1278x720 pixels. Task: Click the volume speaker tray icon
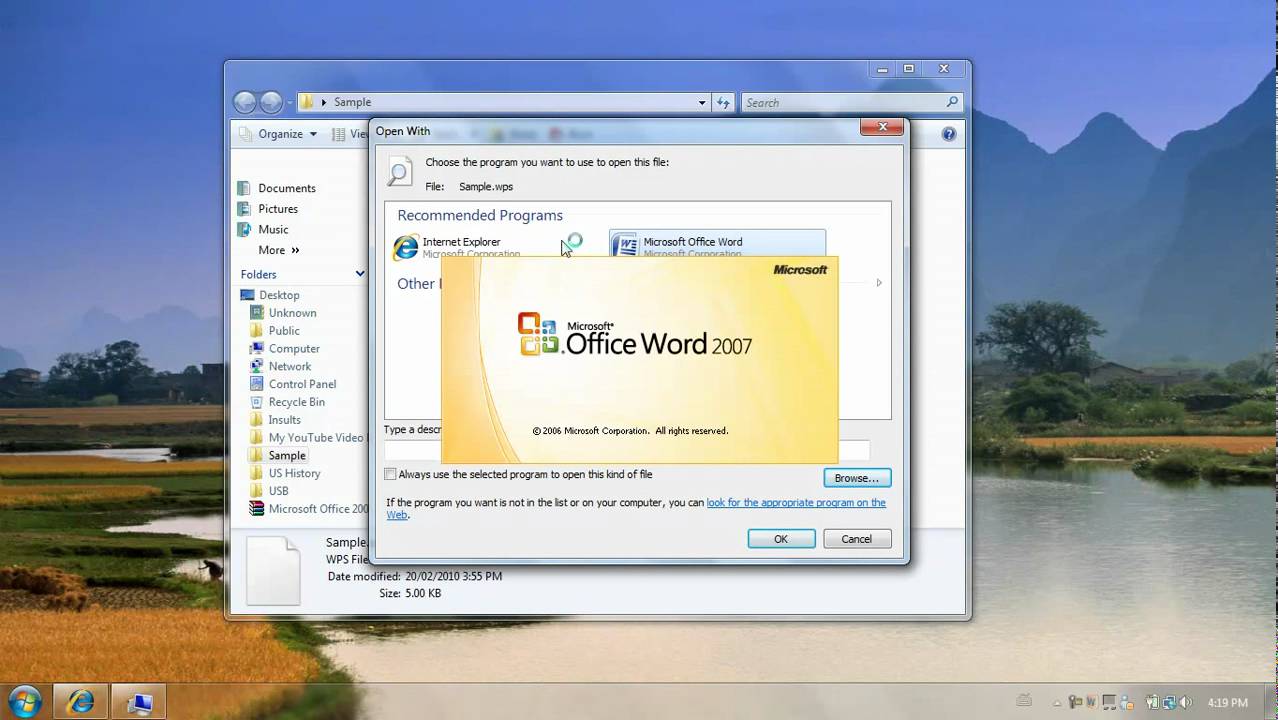coord(1186,702)
